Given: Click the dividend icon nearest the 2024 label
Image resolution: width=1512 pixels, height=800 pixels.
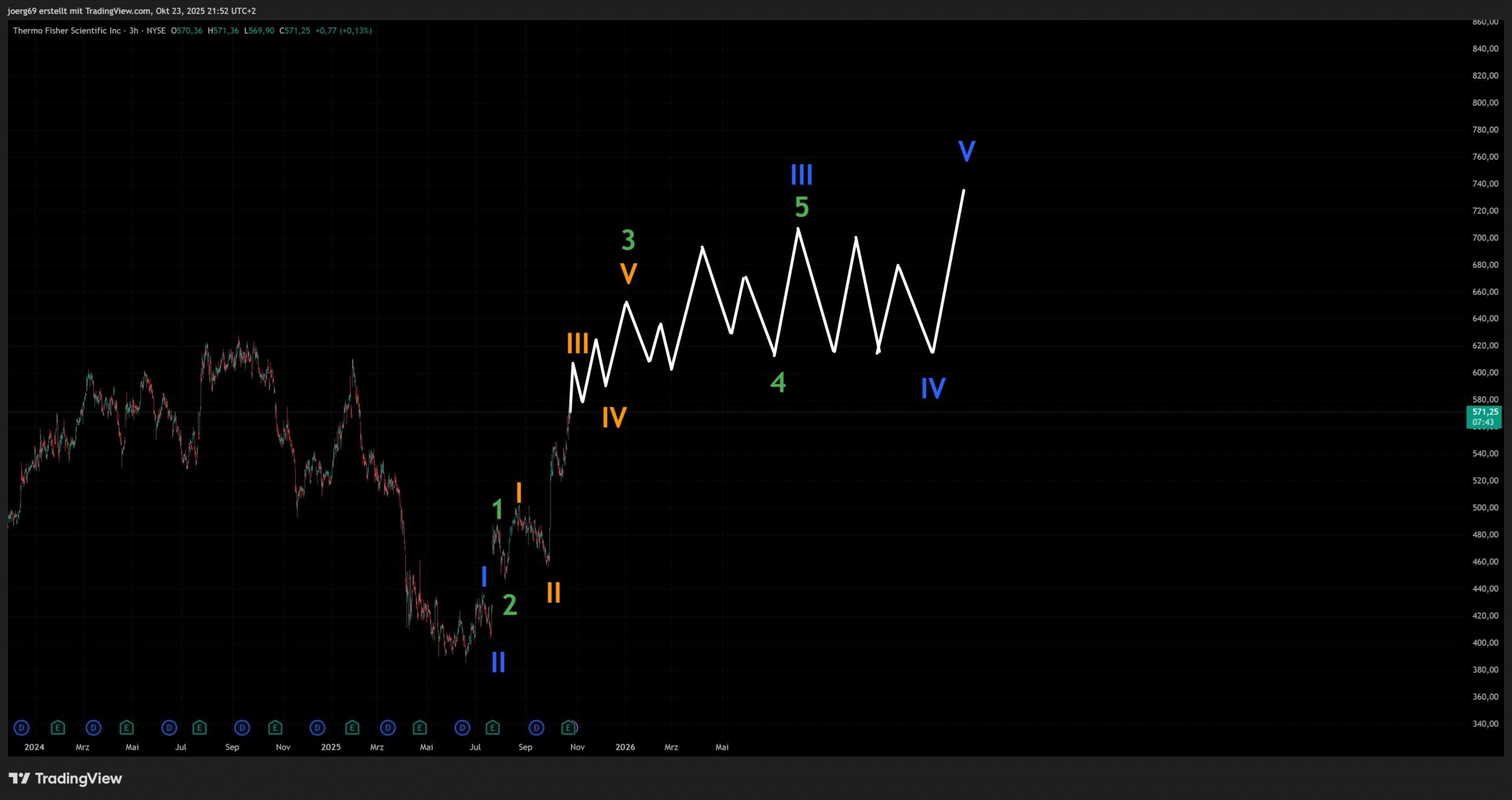Looking at the screenshot, I should [21, 727].
